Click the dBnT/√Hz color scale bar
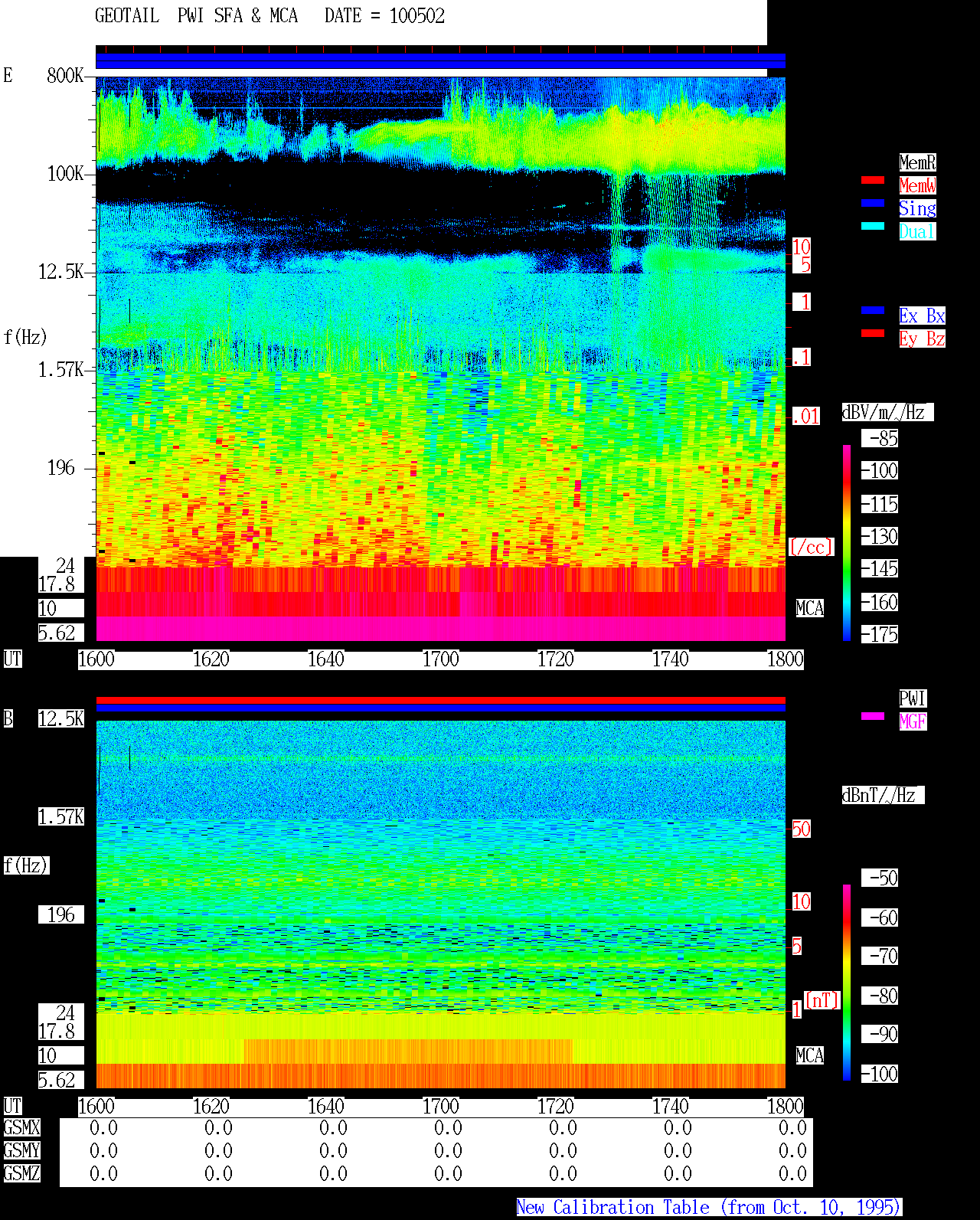The image size is (980, 1220). point(847,983)
